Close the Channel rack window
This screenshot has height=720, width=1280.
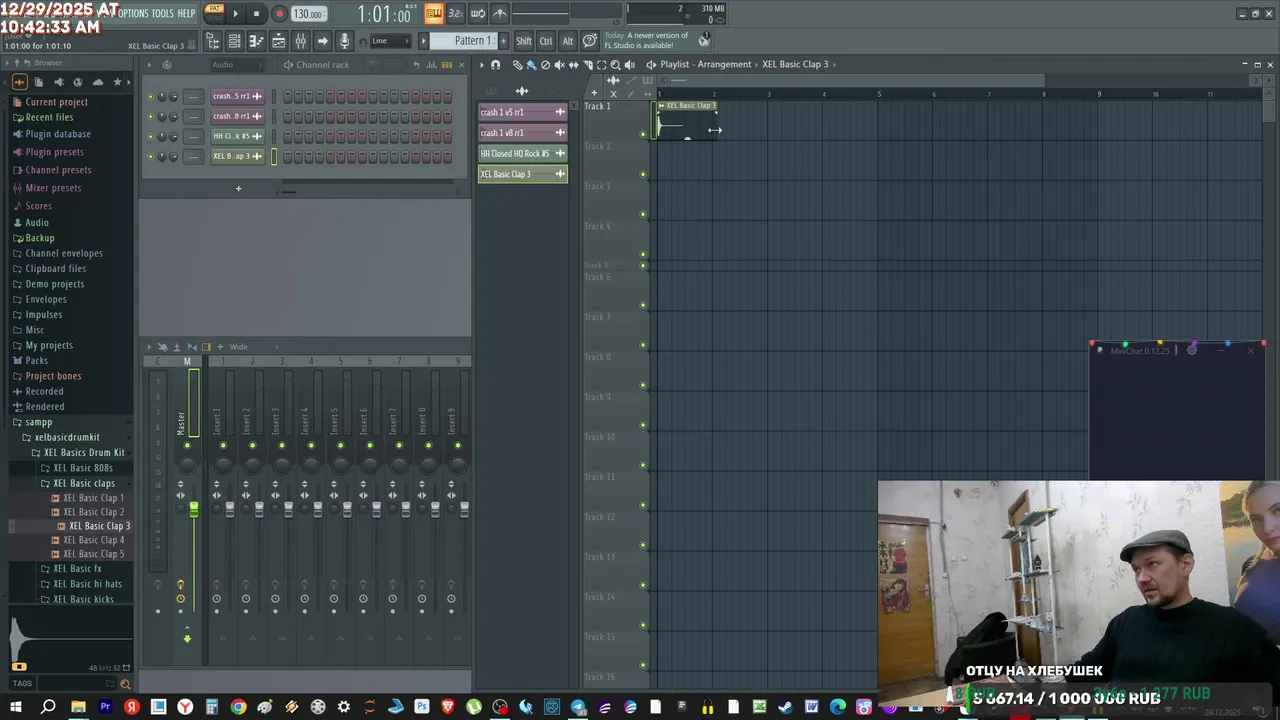coord(461,65)
